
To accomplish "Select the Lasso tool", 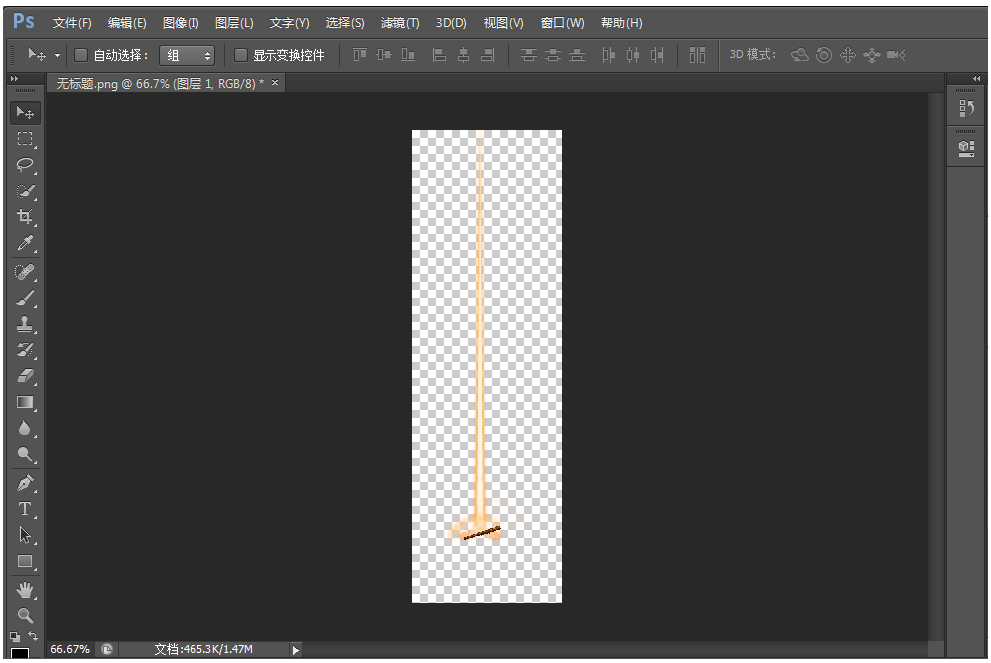I will click(25, 165).
